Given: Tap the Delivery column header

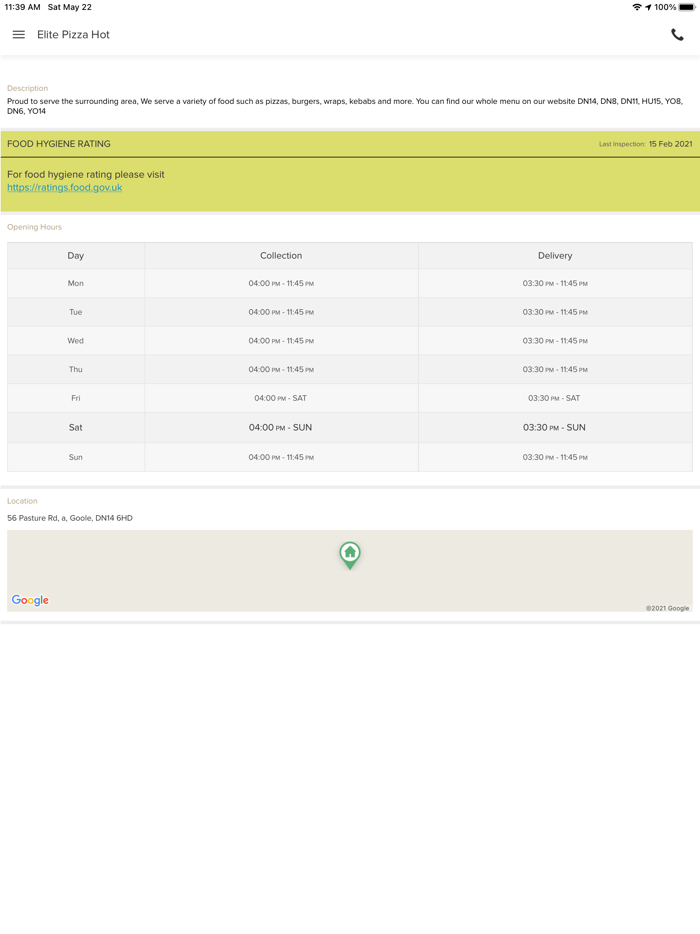Looking at the screenshot, I should click(555, 256).
